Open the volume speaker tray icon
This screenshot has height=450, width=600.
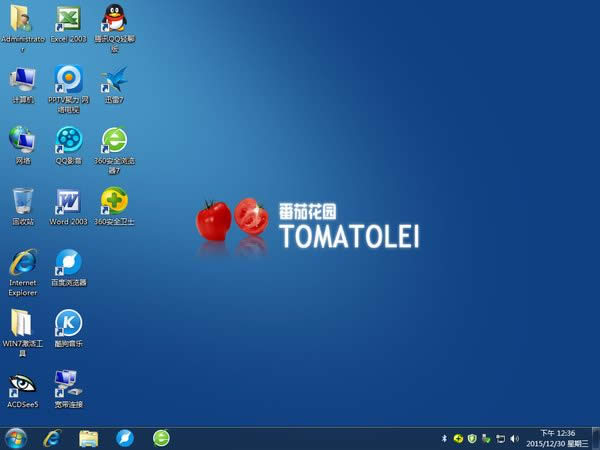pos(514,438)
